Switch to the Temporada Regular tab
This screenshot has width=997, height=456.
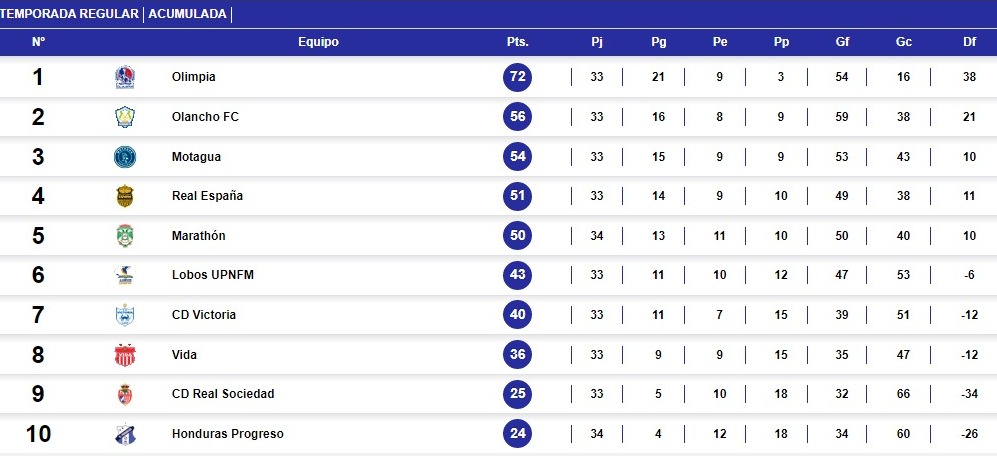point(69,14)
